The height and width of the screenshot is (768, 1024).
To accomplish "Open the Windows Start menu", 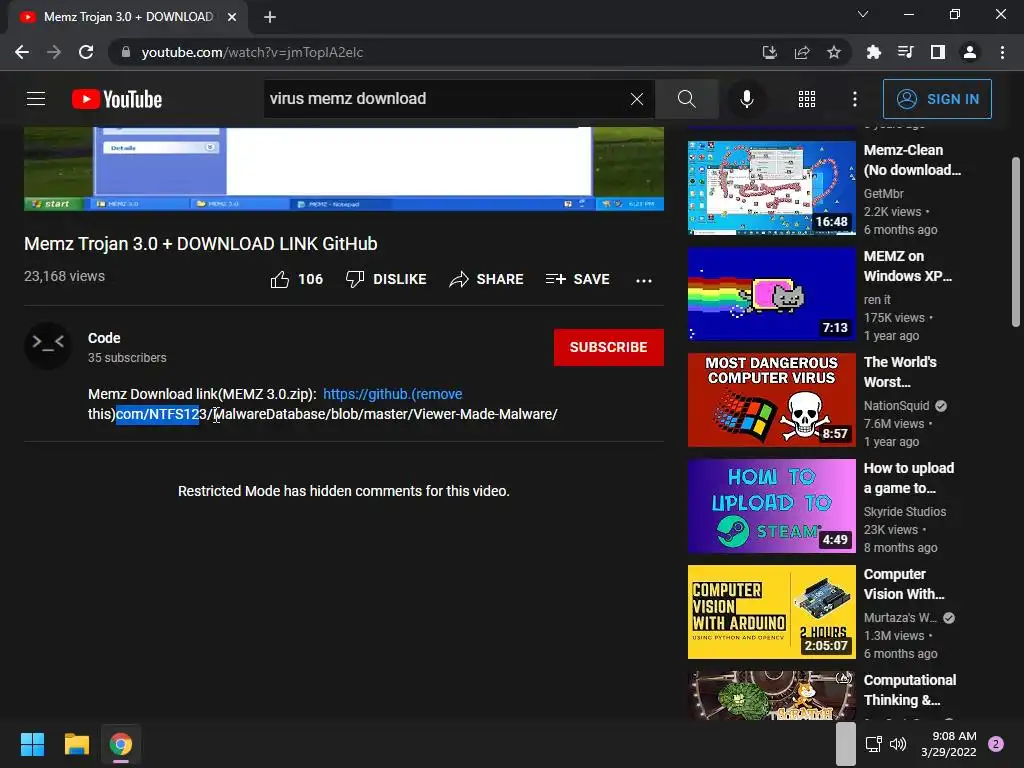I will (32, 744).
